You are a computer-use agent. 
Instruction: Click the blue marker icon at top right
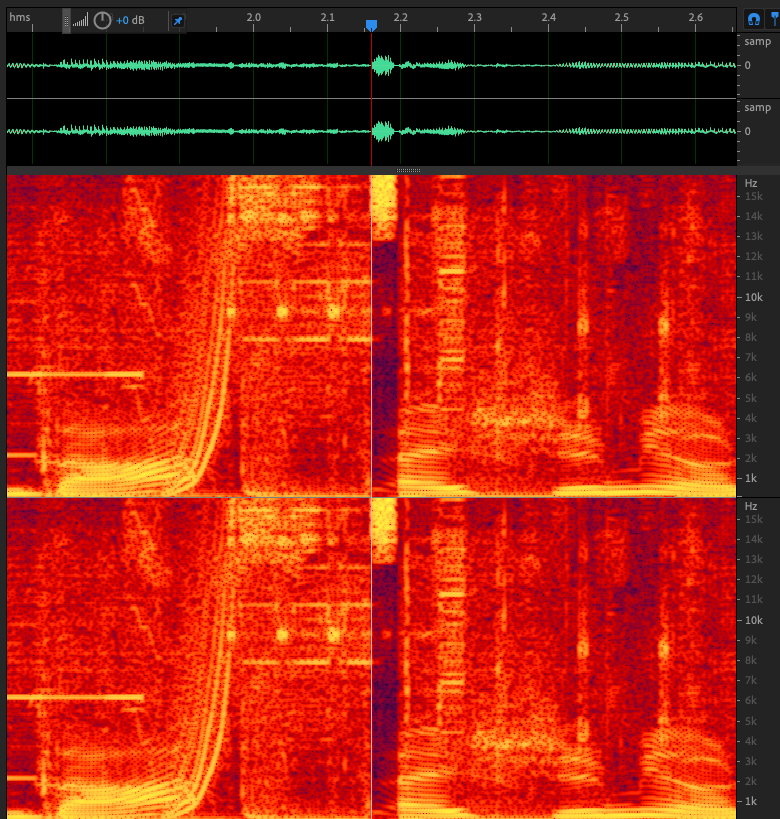click(x=775, y=19)
